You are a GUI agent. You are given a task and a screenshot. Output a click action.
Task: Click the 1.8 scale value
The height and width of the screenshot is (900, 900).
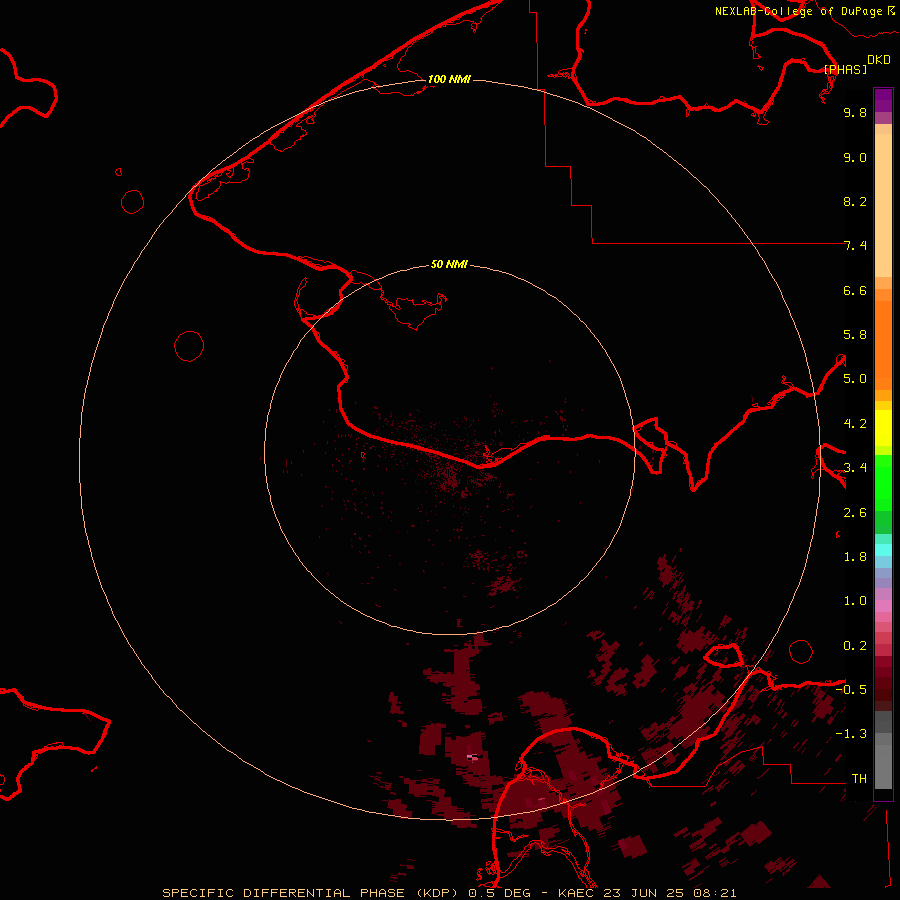point(855,557)
